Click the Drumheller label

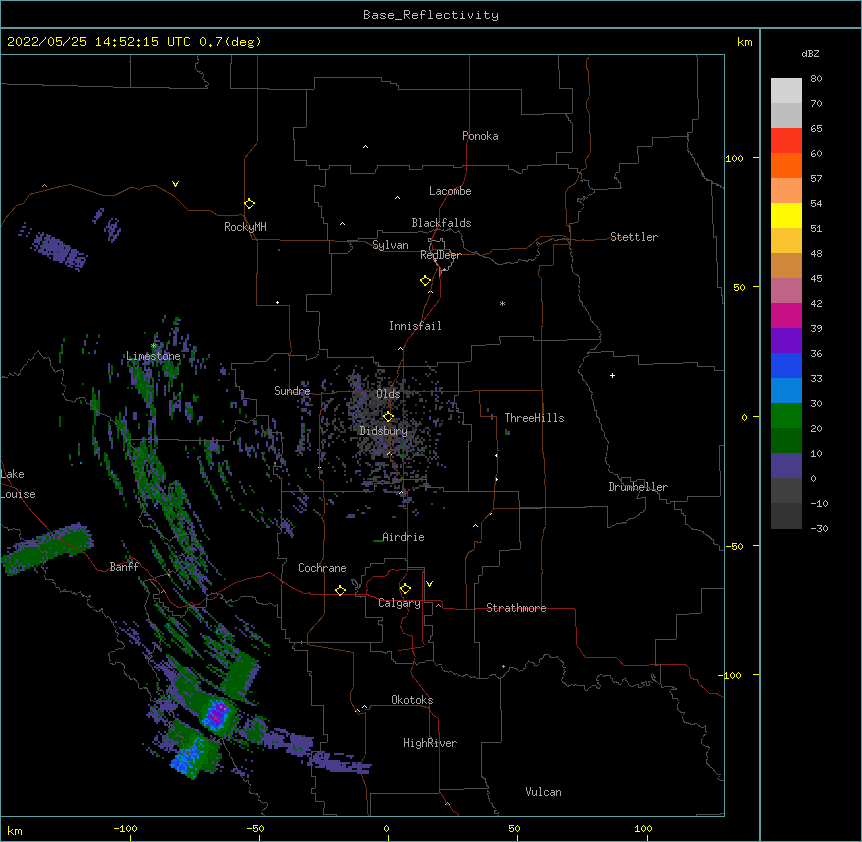638,487
